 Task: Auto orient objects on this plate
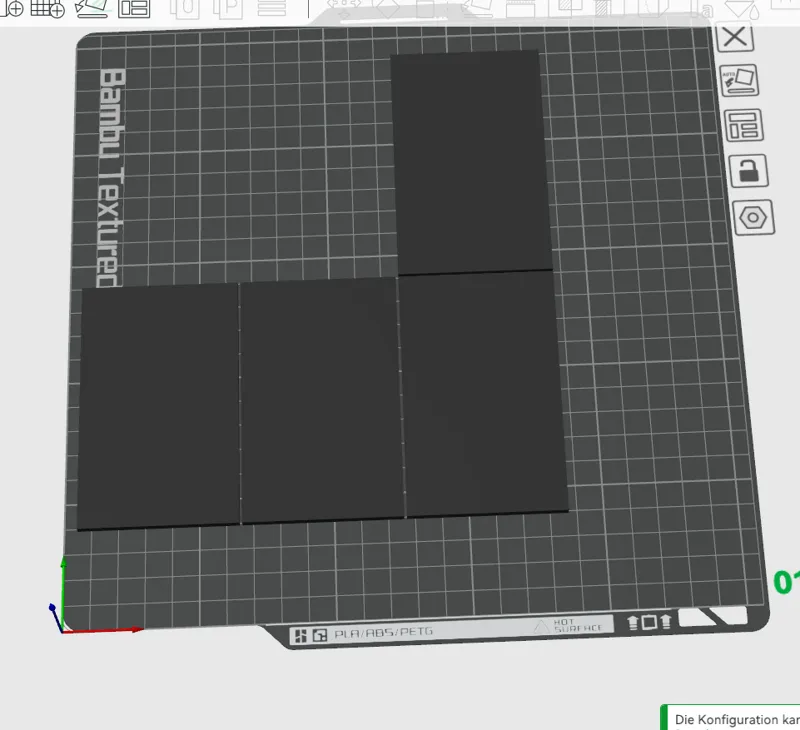click(x=739, y=81)
